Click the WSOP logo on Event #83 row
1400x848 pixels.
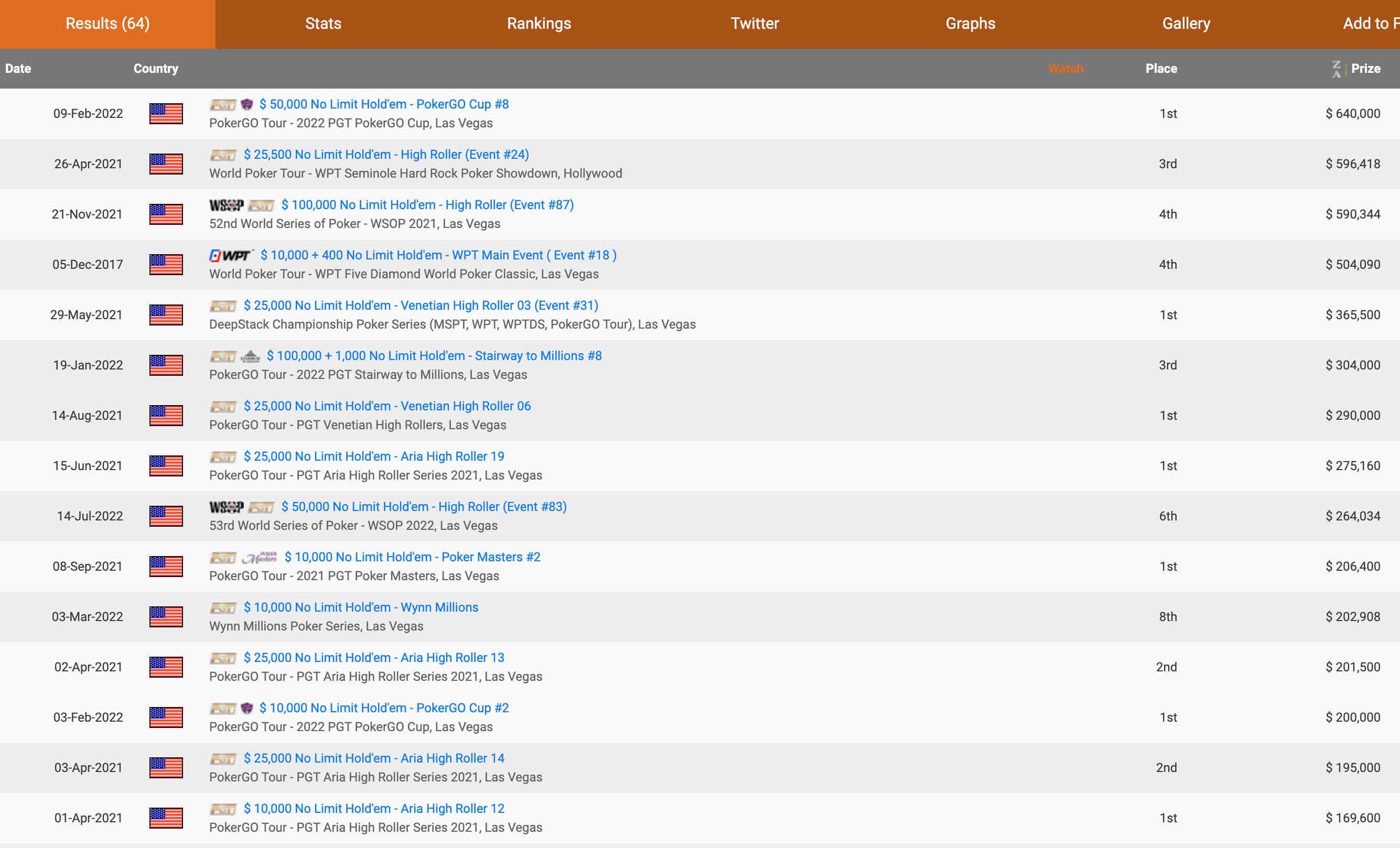[x=226, y=507]
